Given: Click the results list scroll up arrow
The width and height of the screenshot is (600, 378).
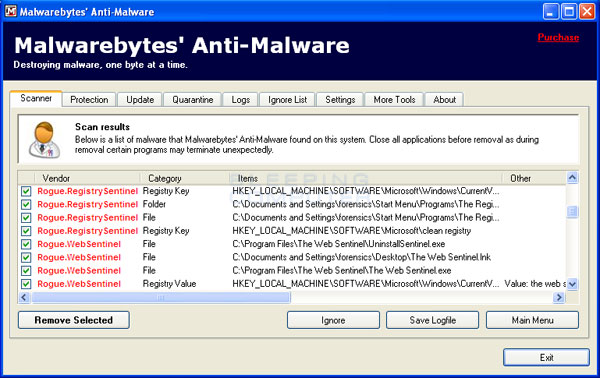Looking at the screenshot, I should pyautogui.click(x=572, y=178).
